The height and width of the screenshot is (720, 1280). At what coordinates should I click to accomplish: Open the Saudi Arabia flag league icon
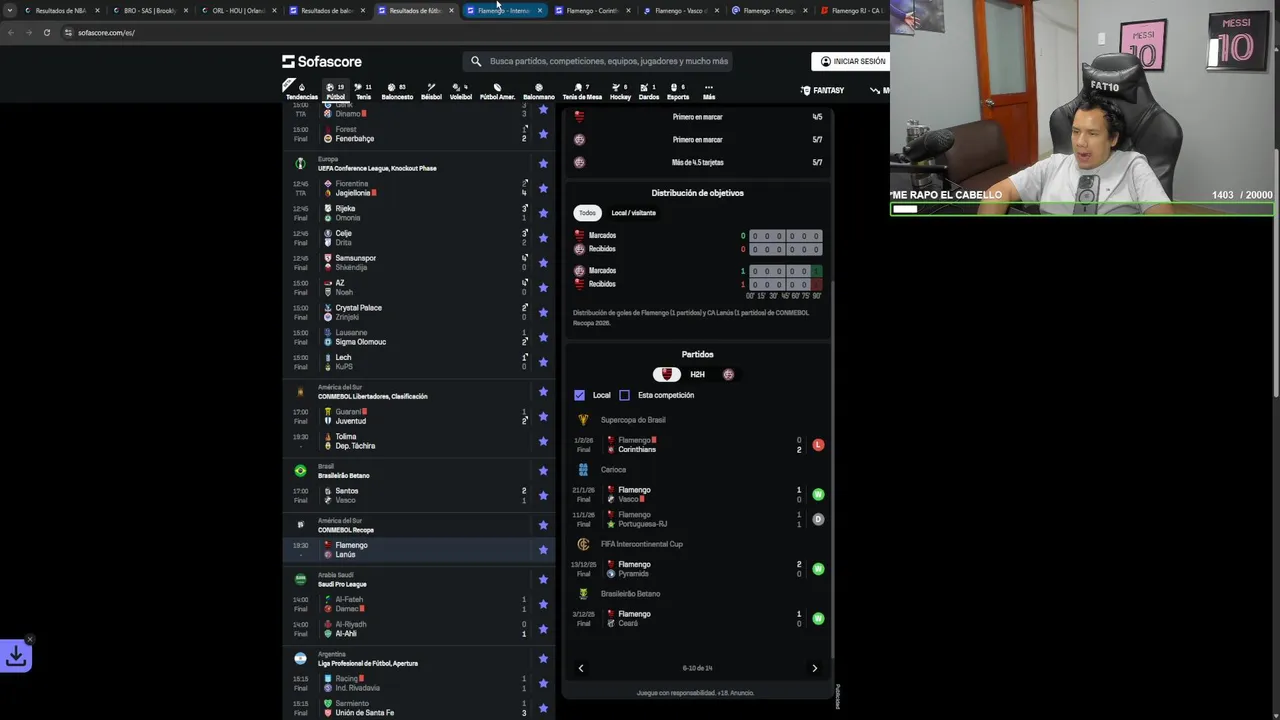point(300,579)
